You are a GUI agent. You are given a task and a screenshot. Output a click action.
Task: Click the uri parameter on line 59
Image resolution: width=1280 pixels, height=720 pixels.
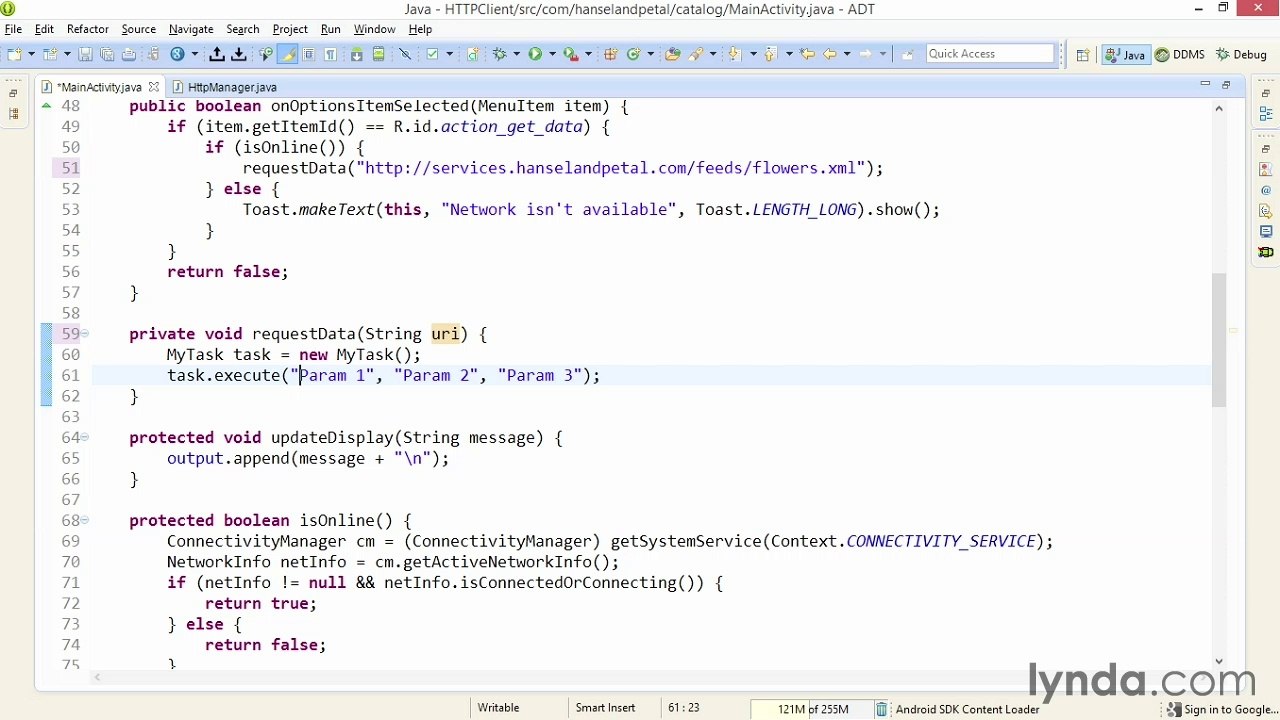coord(445,334)
